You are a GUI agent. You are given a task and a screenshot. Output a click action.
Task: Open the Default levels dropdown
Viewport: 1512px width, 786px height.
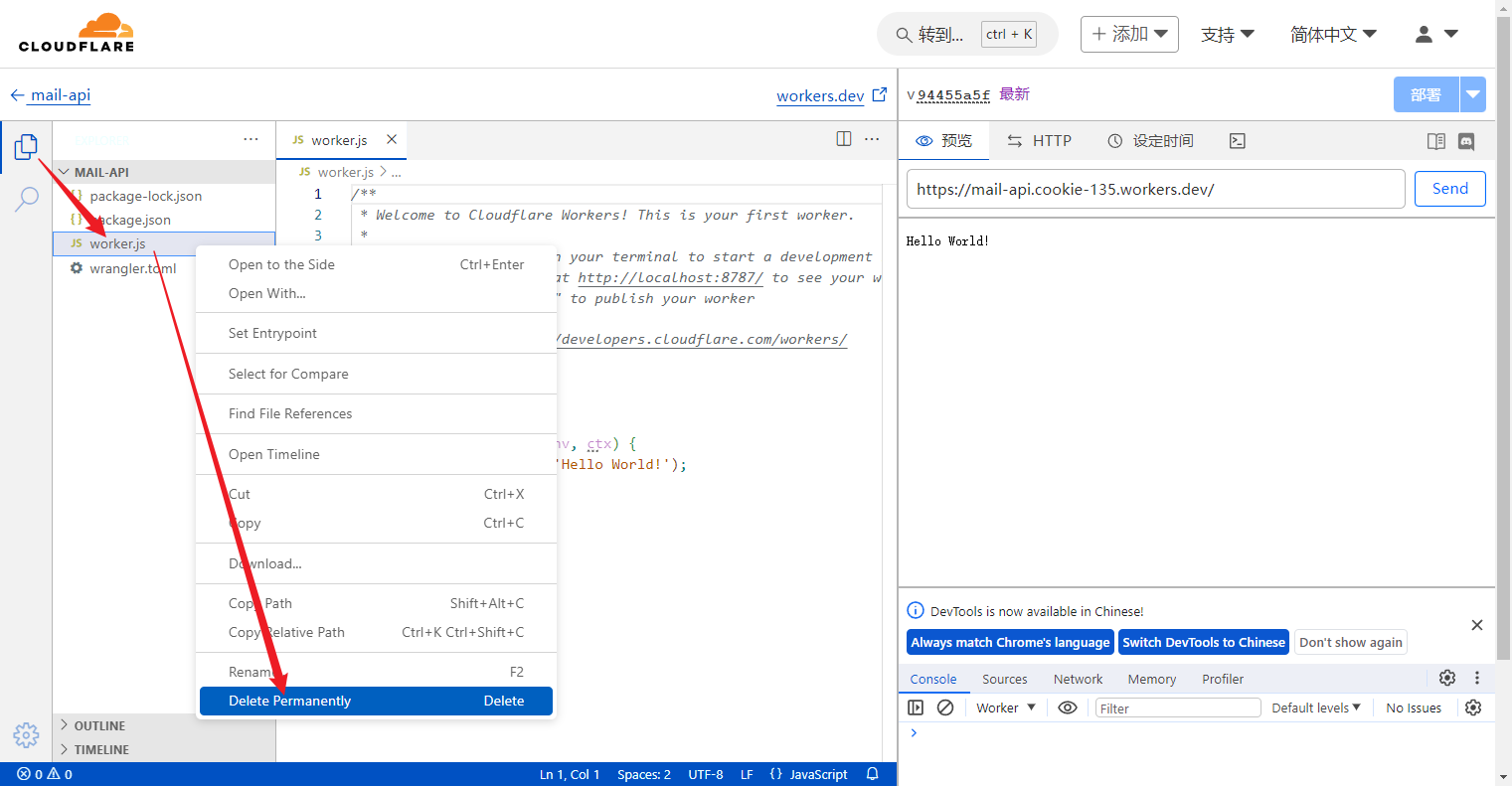coord(1315,707)
